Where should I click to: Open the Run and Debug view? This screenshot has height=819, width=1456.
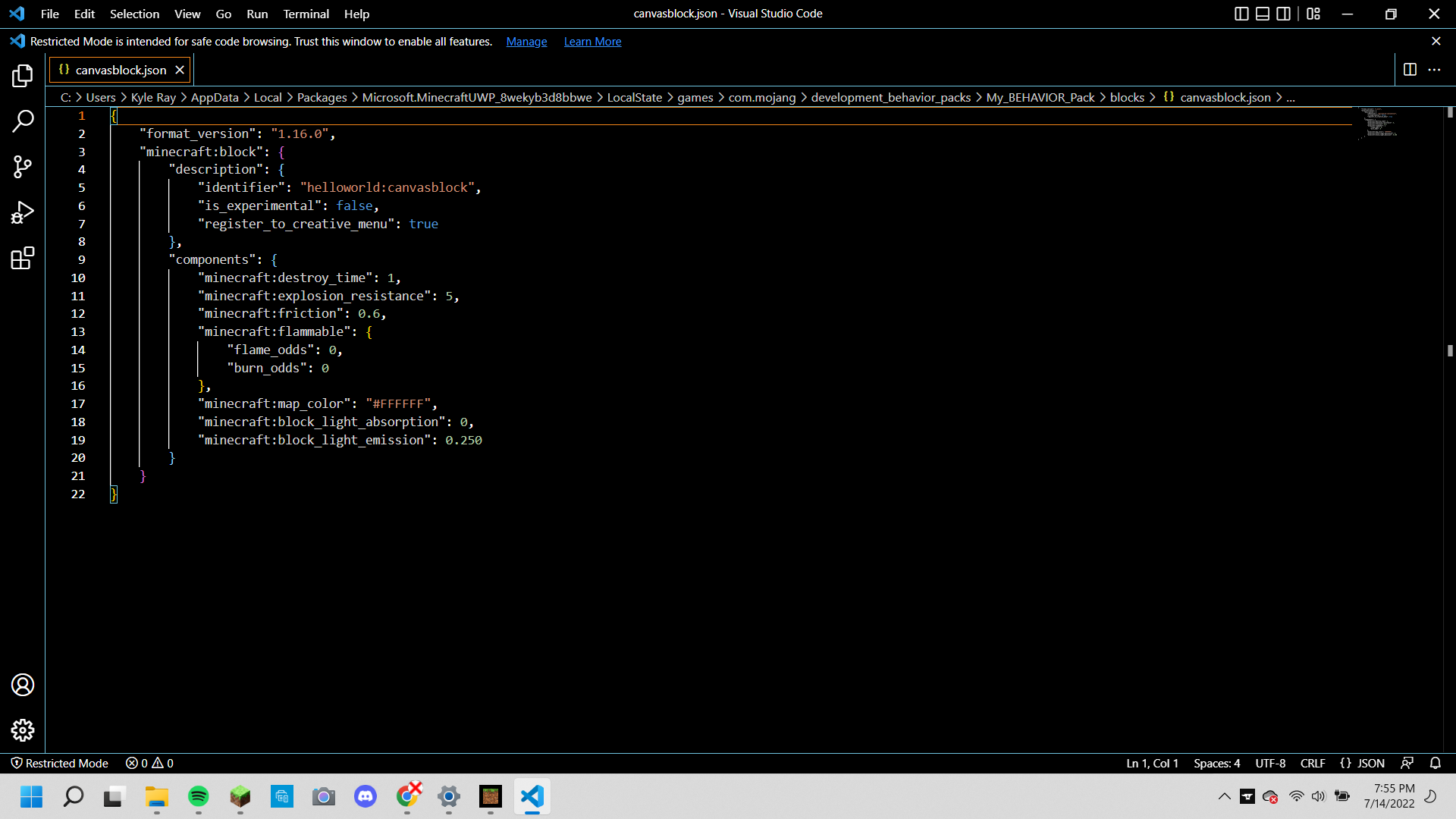coord(22,212)
